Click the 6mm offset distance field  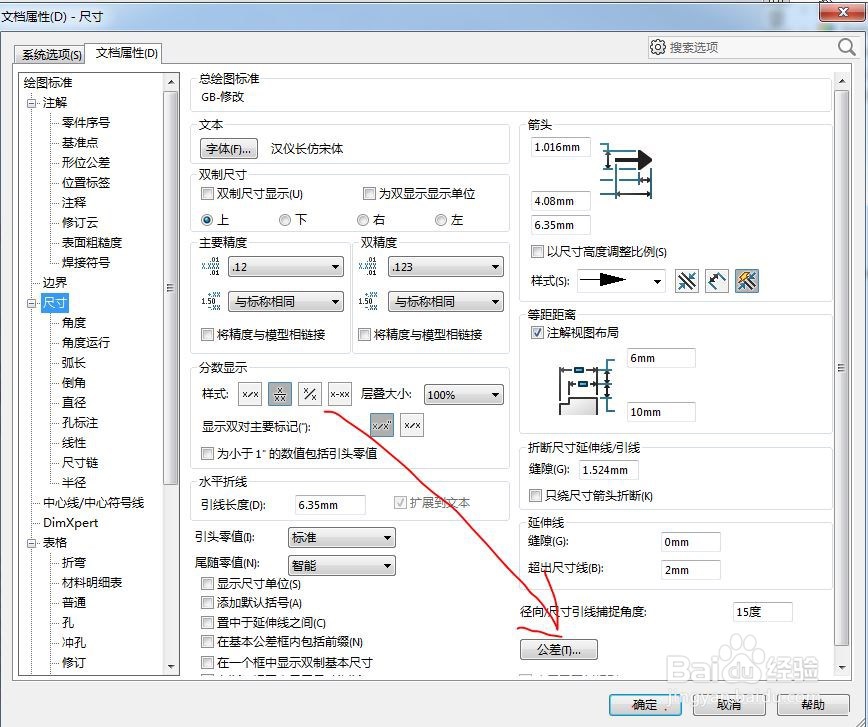(x=661, y=358)
